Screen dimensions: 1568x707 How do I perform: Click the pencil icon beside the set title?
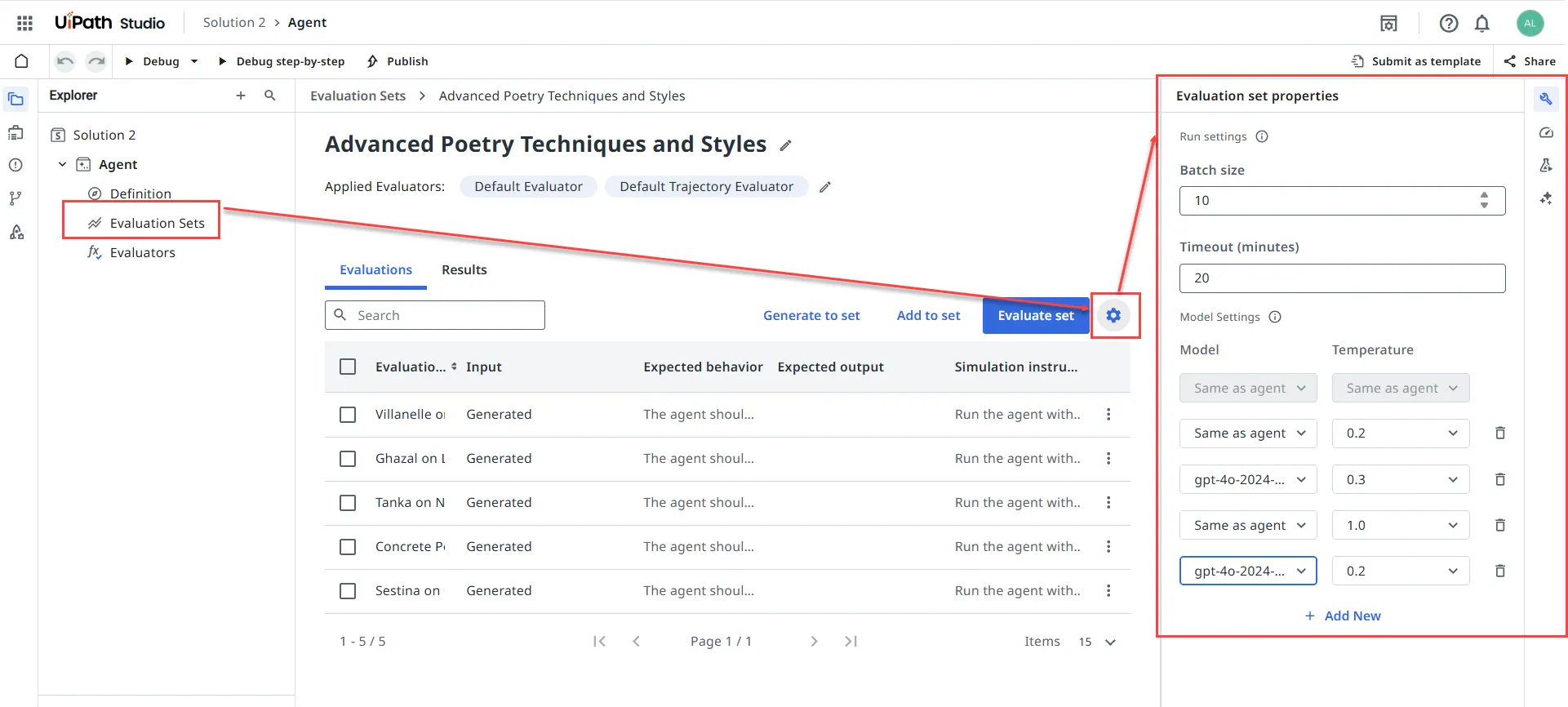(785, 145)
